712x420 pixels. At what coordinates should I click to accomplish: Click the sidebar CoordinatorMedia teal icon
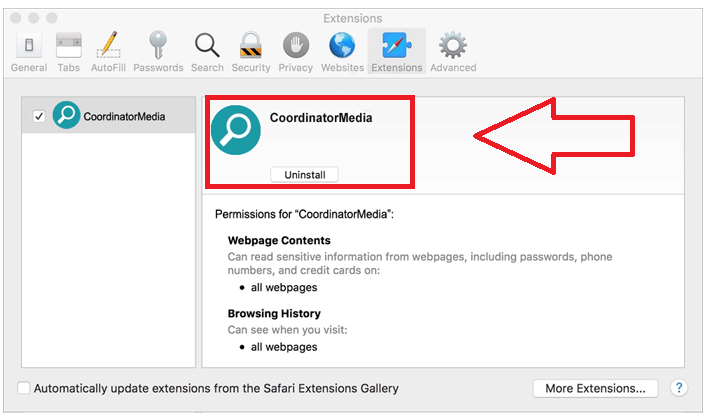click(66, 117)
